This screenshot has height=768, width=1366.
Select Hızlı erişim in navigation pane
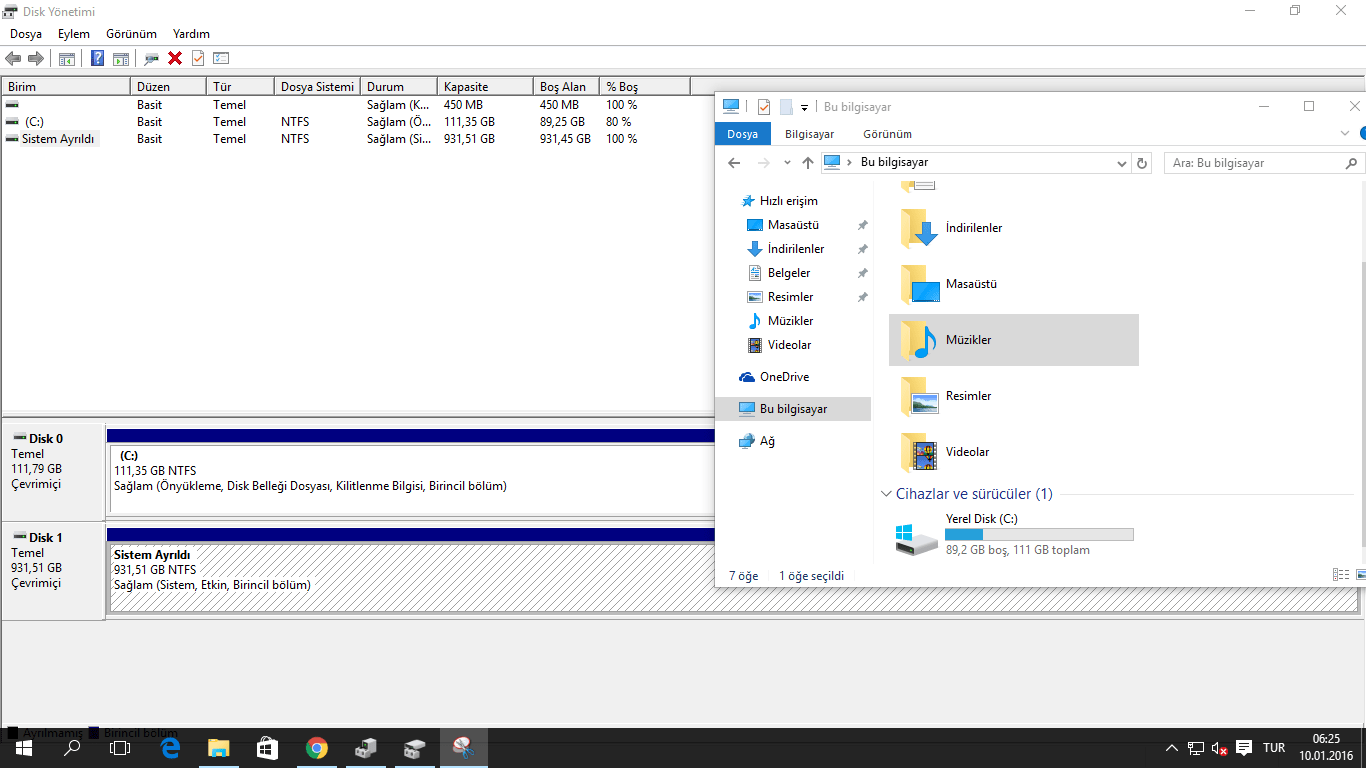(788, 201)
